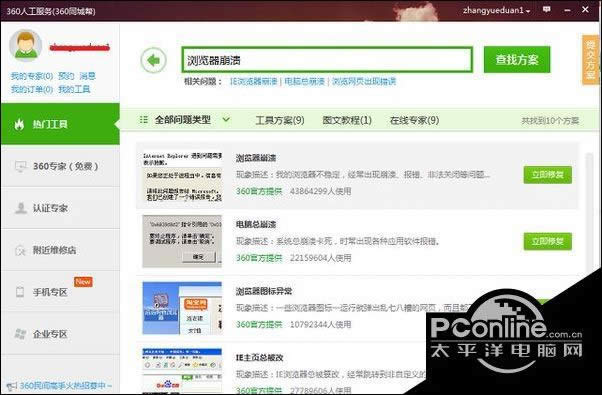Expand the zhangyueduan1 account dropdown

[x=528, y=11]
